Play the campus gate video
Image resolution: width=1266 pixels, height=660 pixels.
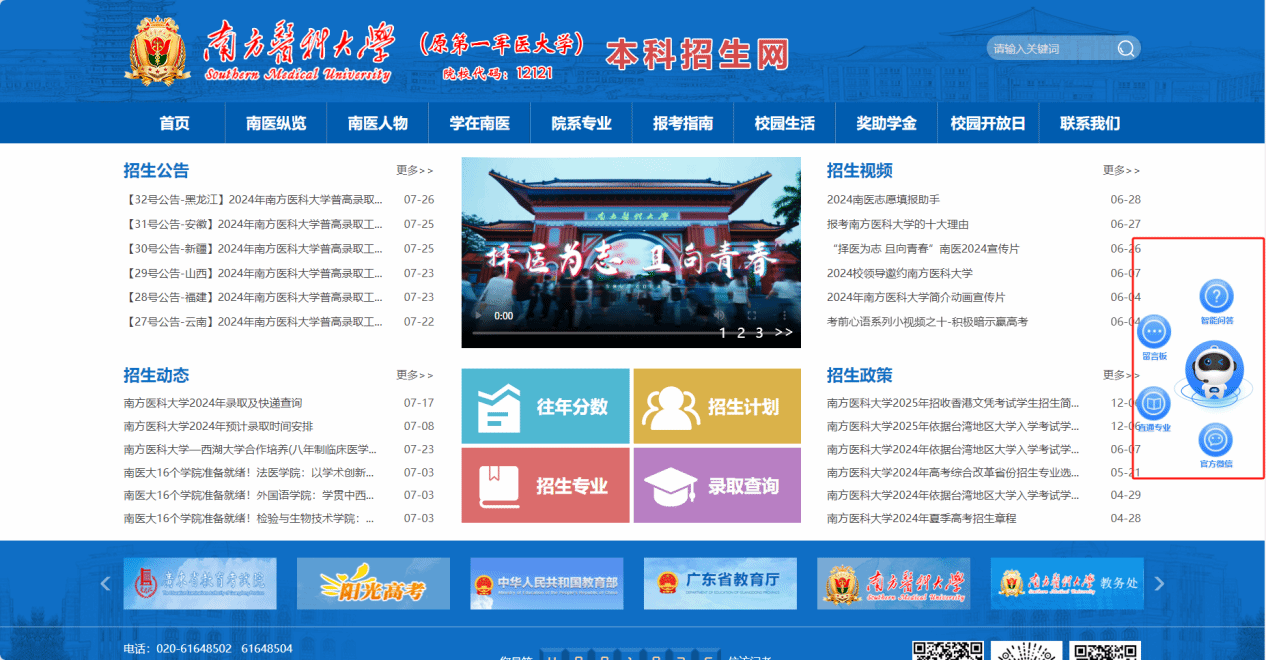click(478, 315)
